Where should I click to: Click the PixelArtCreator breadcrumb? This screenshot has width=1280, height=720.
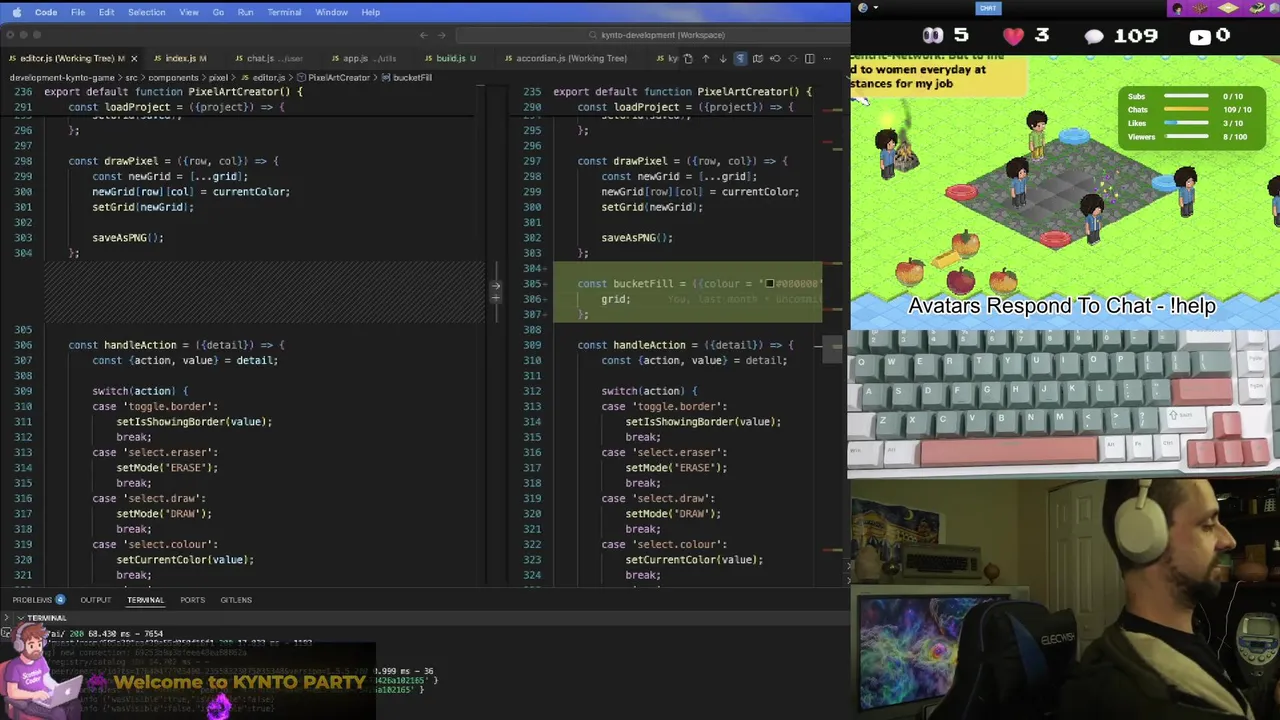click(339, 77)
